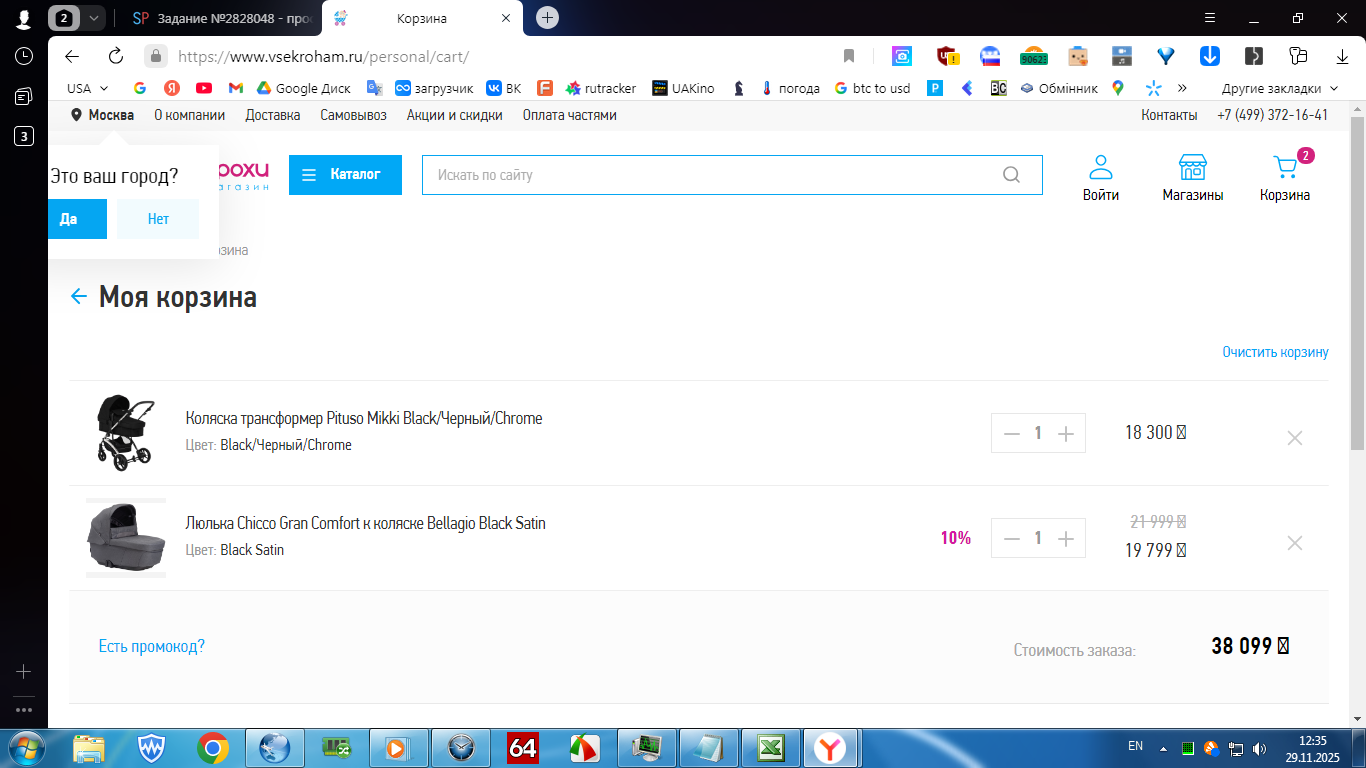Click the red shield extension icon
The image size is (1366, 768).
[x=947, y=56]
